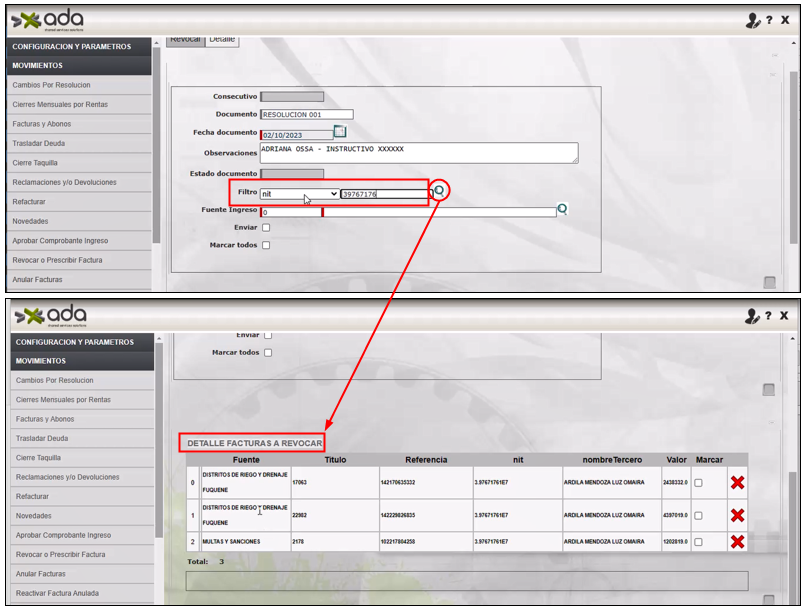807x610 pixels.
Task: Open the calendar picker beside Fecha documento
Action: pos(339,131)
